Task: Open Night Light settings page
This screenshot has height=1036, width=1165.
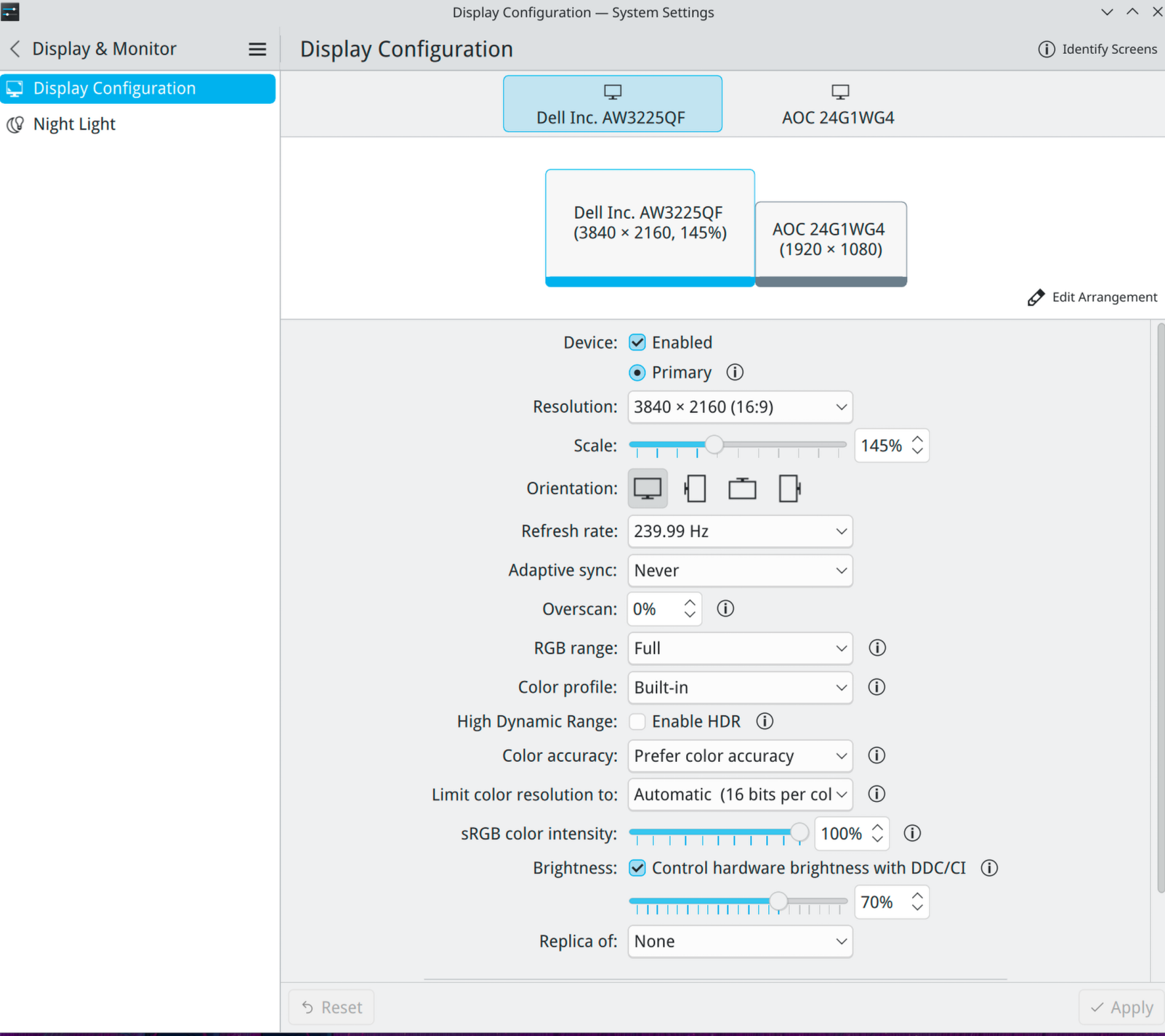Action: (x=138, y=124)
